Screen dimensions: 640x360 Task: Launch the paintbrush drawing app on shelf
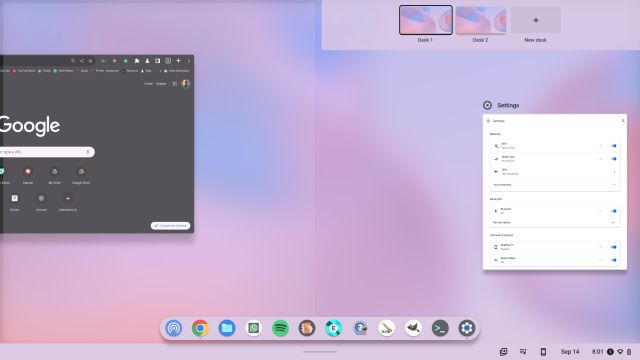click(x=387, y=328)
